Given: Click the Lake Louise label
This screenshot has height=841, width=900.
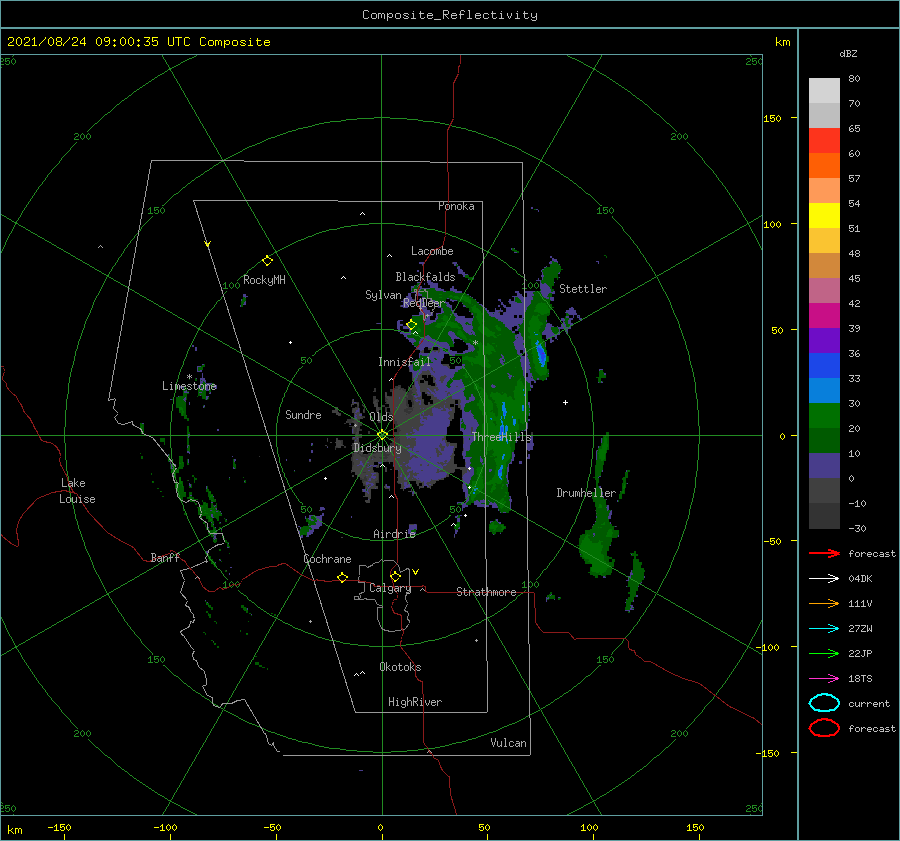Looking at the screenshot, I should (77, 491).
